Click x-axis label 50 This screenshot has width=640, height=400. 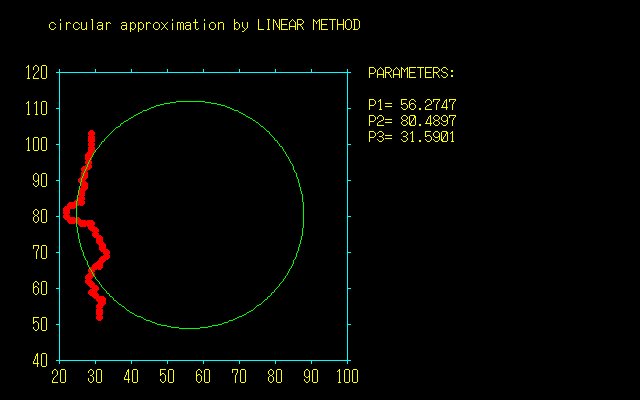coord(167,376)
